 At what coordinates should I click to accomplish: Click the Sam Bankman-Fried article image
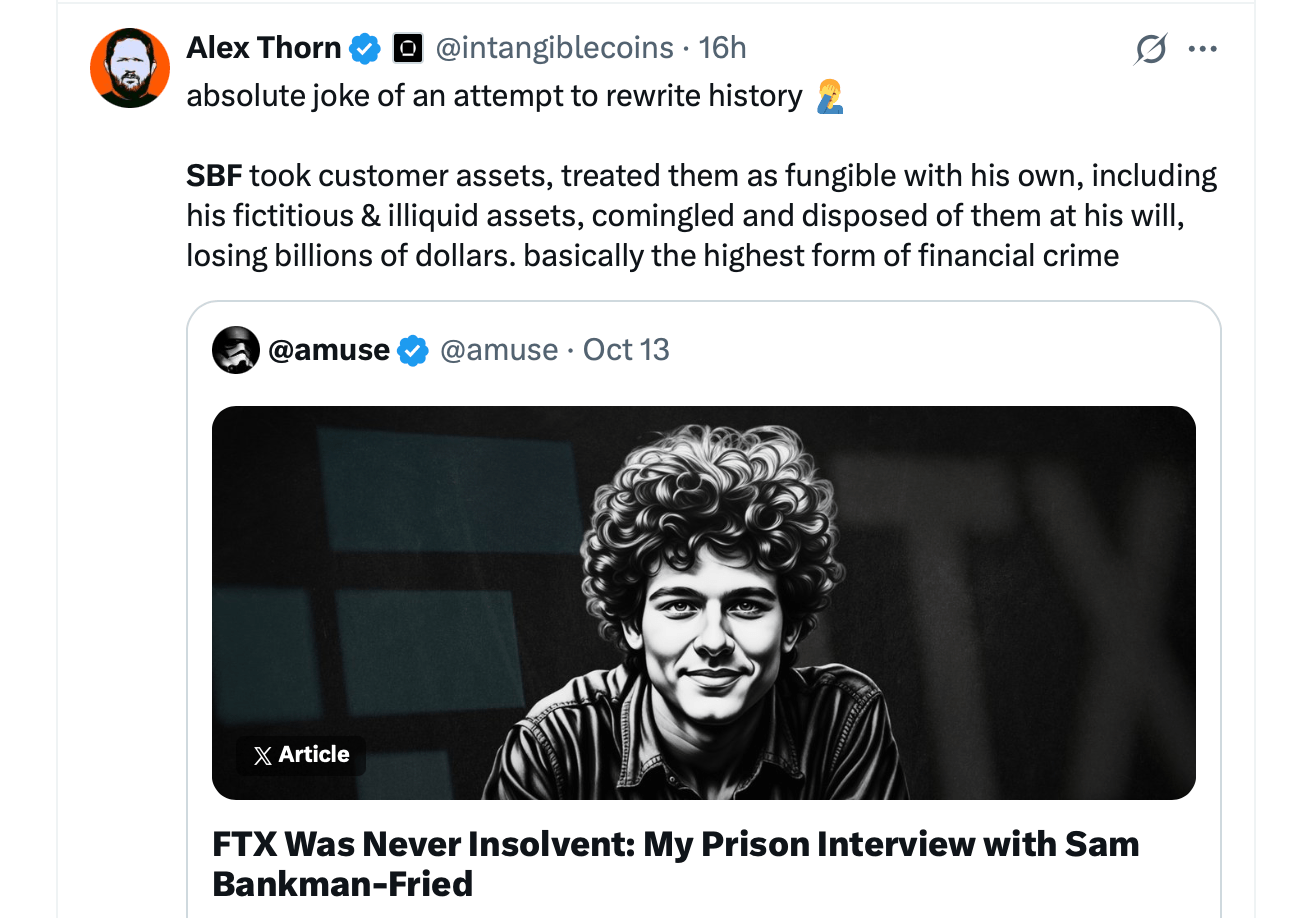pos(703,600)
